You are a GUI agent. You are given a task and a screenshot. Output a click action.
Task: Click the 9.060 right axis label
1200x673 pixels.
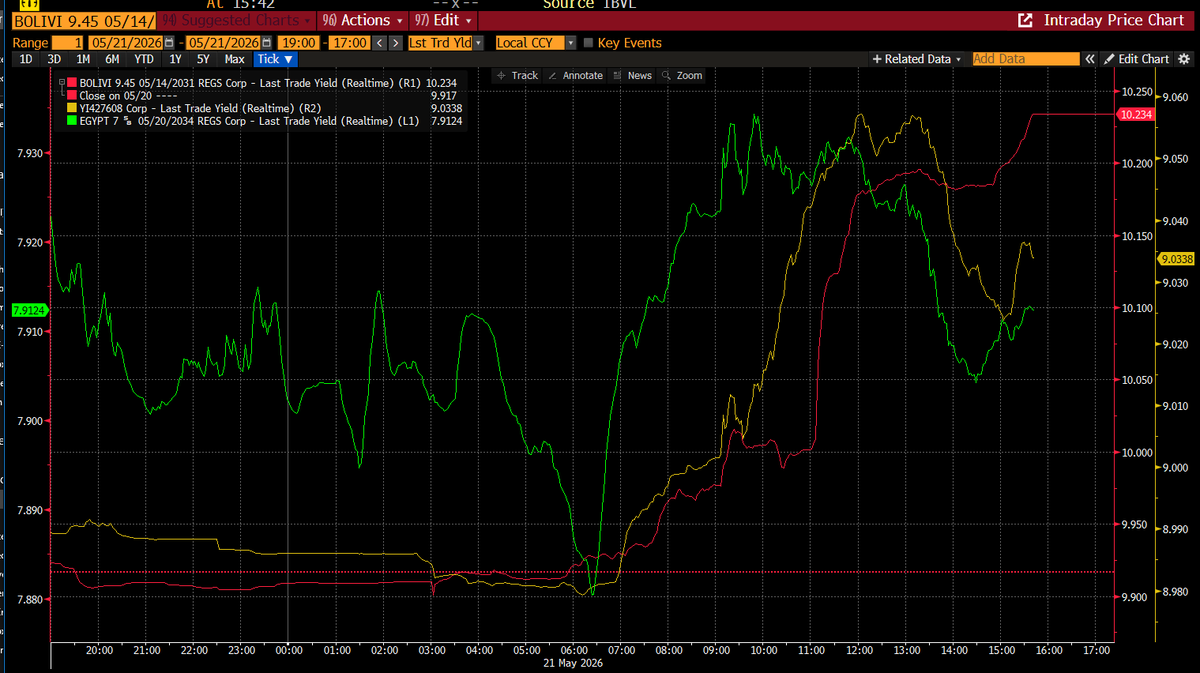click(1173, 98)
